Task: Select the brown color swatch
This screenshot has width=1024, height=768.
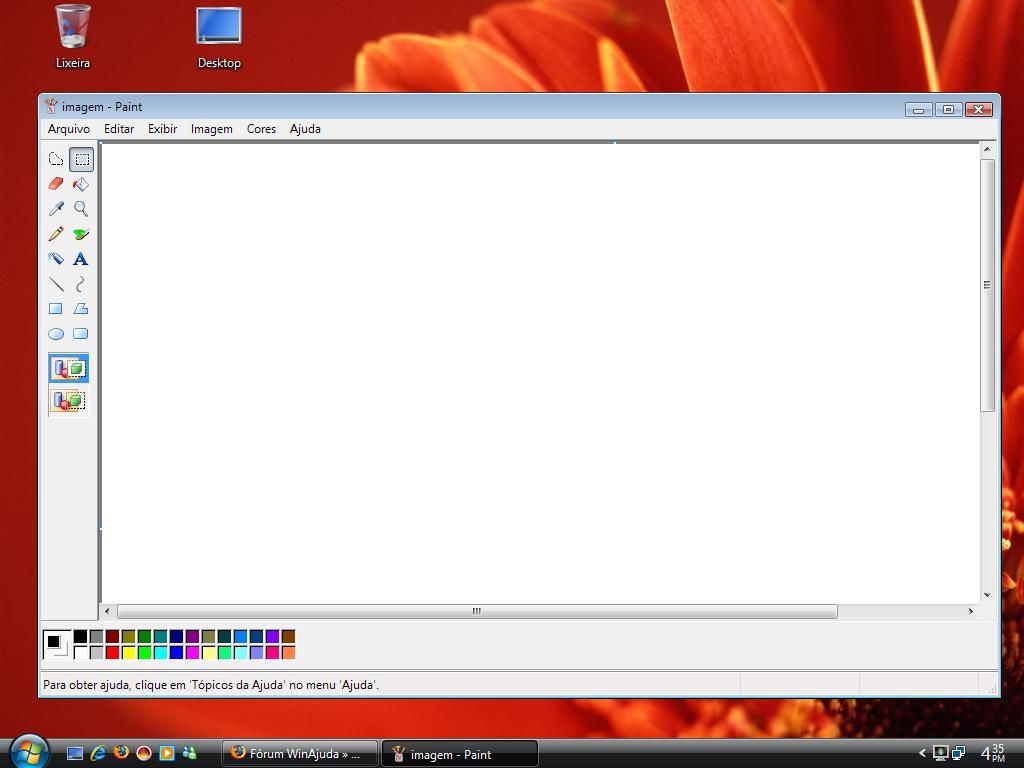Action: [289, 636]
